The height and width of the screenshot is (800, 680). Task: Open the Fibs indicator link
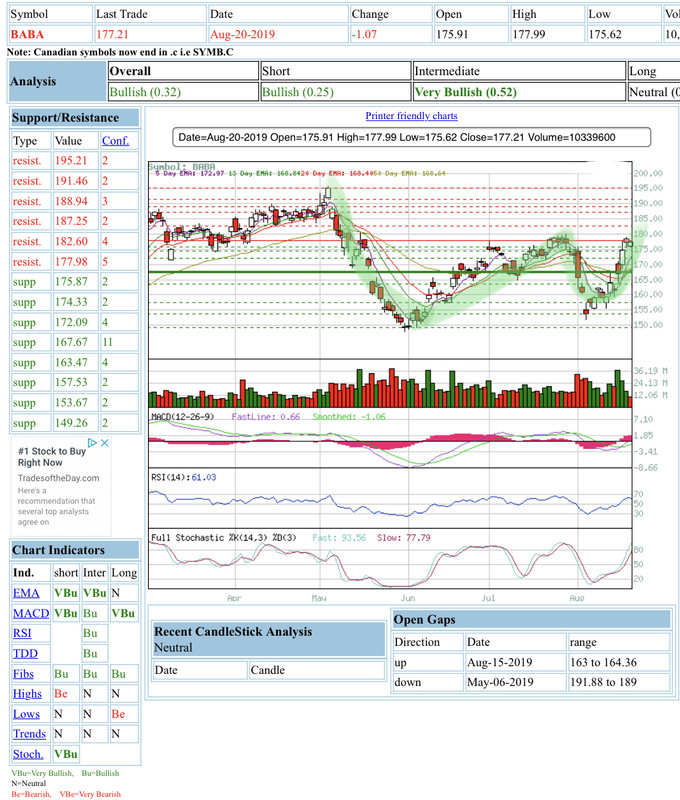click(23, 674)
